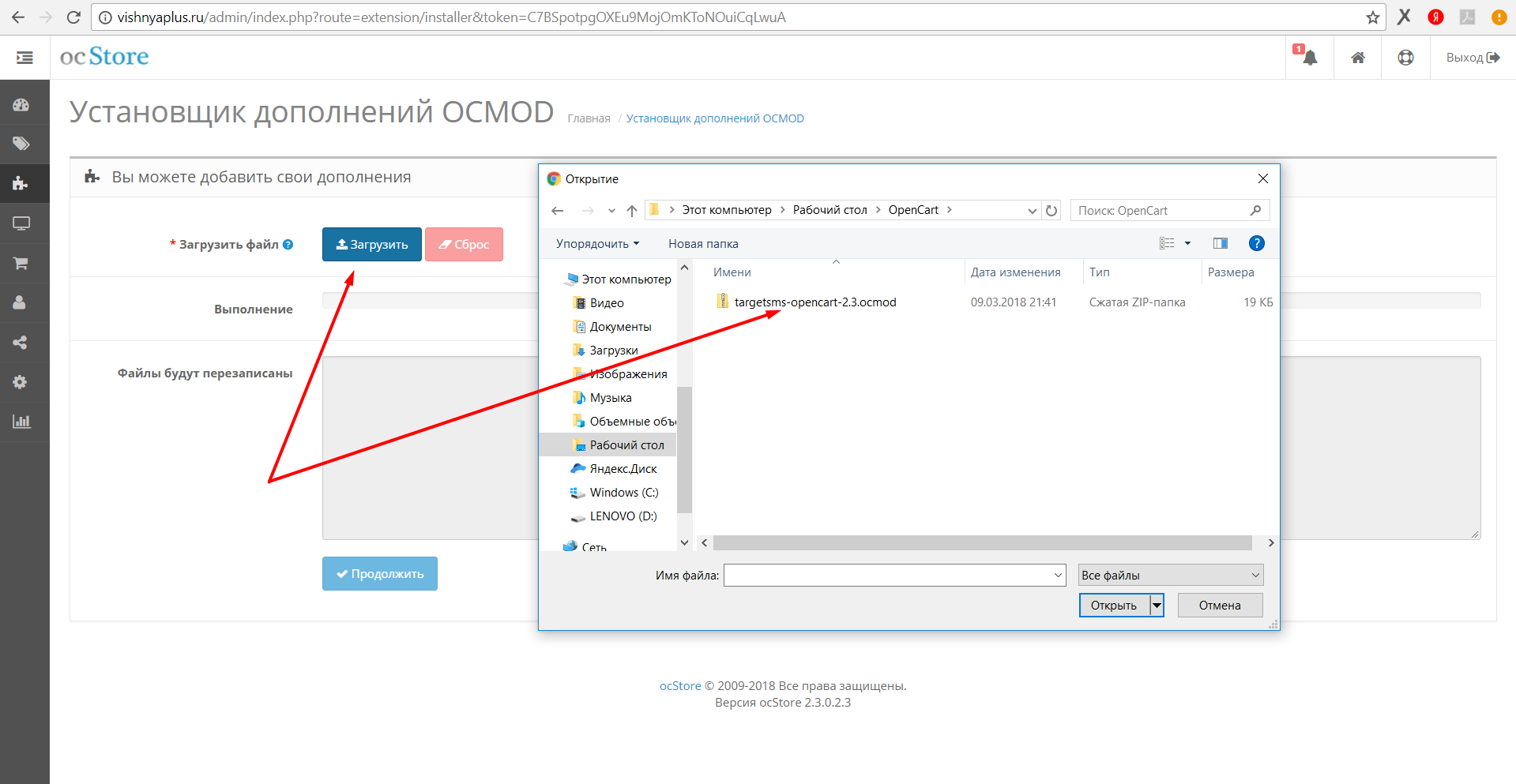Select 'Рабочий стол' in the navigation tree
This screenshot has width=1516, height=784.
point(626,445)
